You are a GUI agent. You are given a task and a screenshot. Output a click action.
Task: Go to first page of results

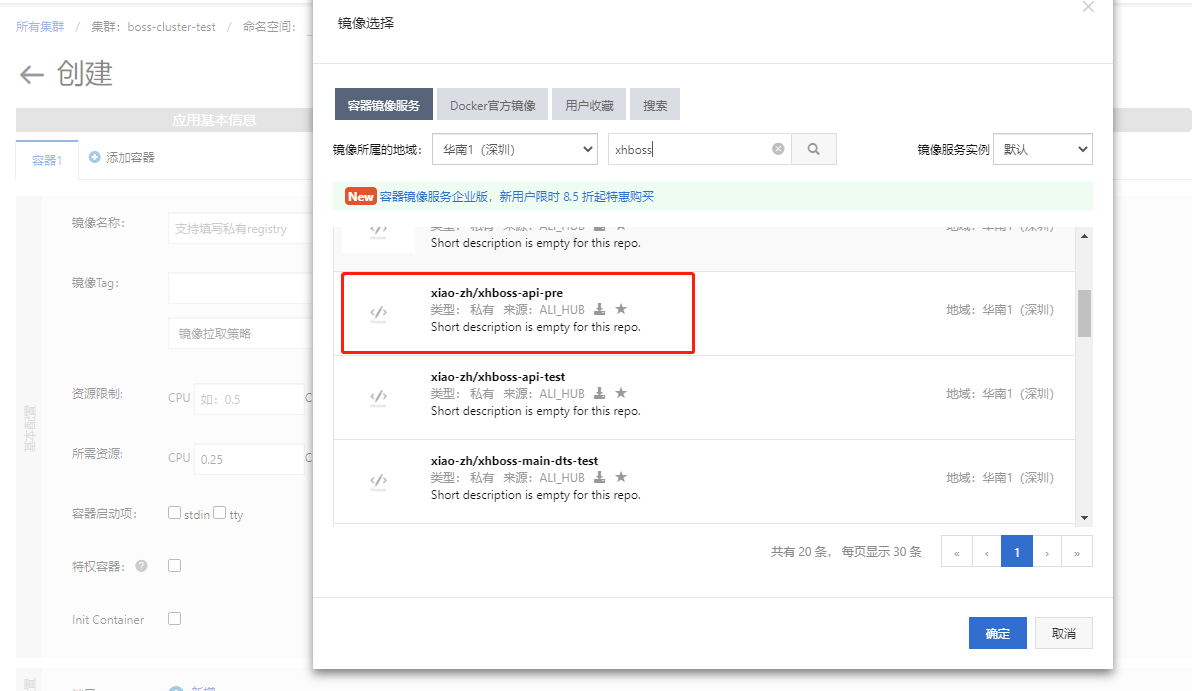[956, 552]
